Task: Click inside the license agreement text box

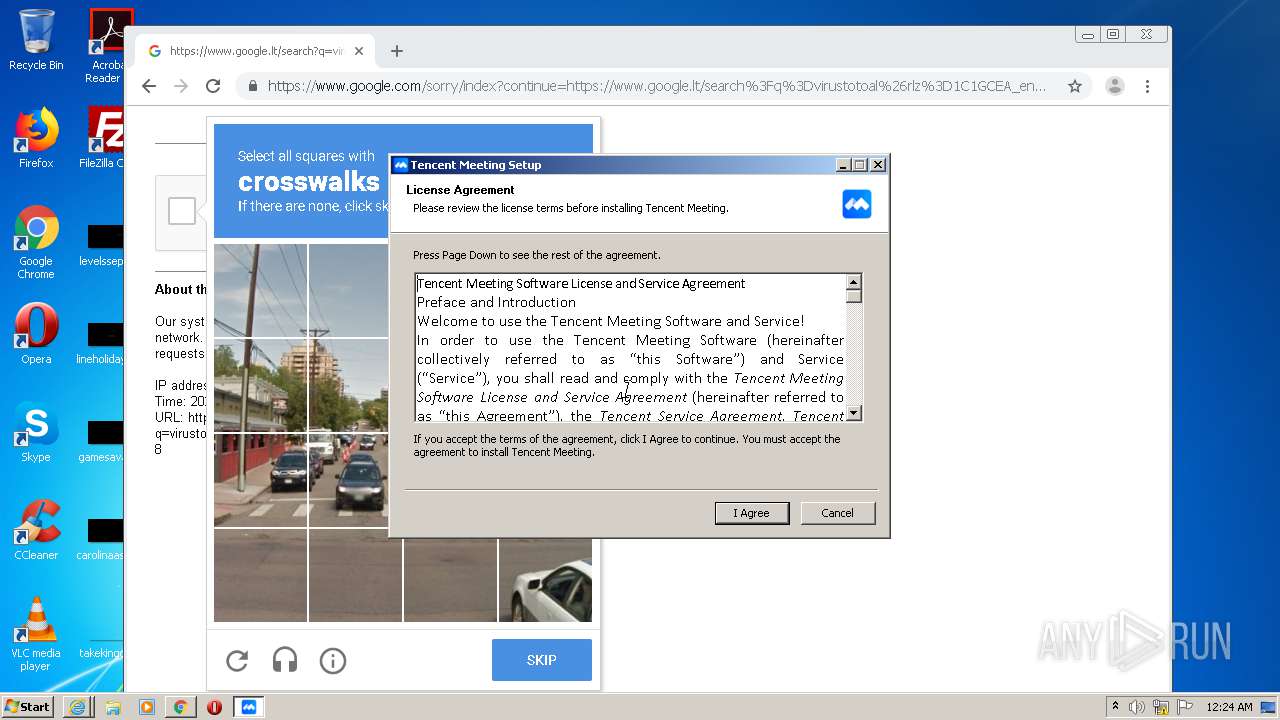Action: coord(630,348)
